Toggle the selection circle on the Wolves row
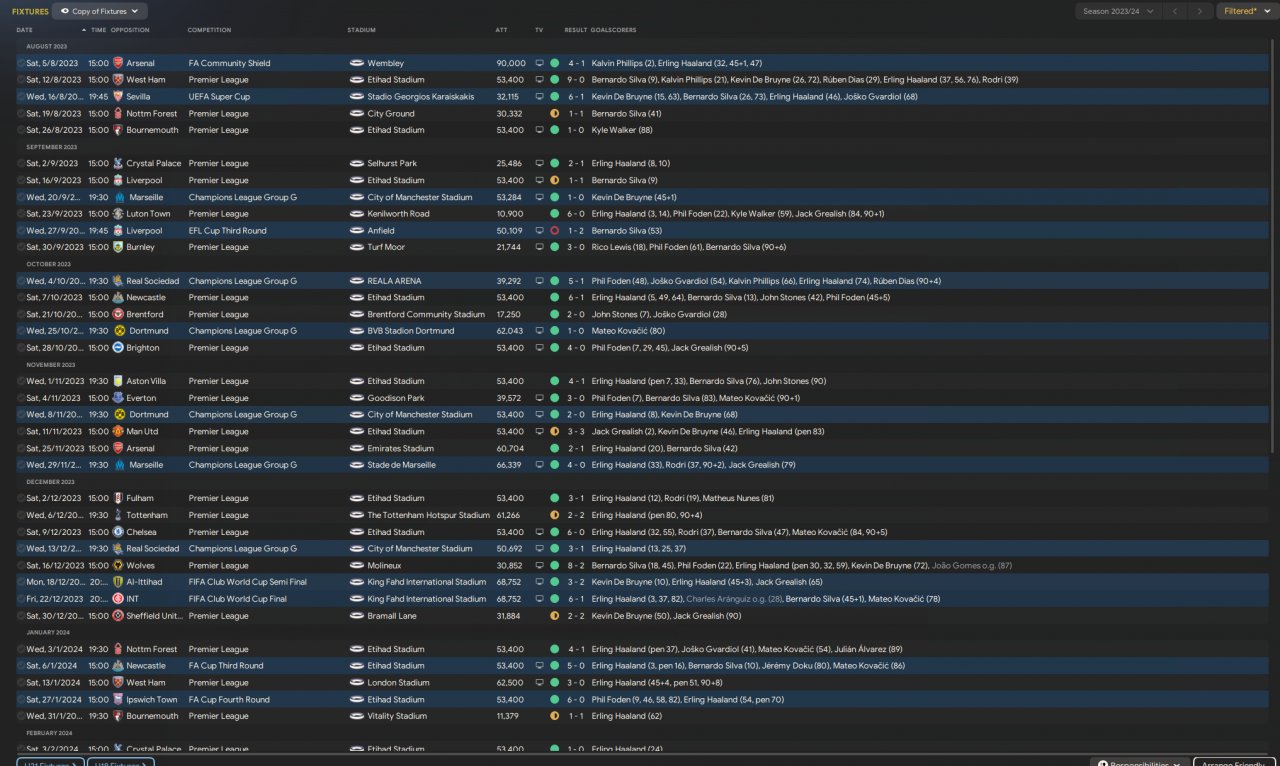 pyautogui.click(x=21, y=565)
